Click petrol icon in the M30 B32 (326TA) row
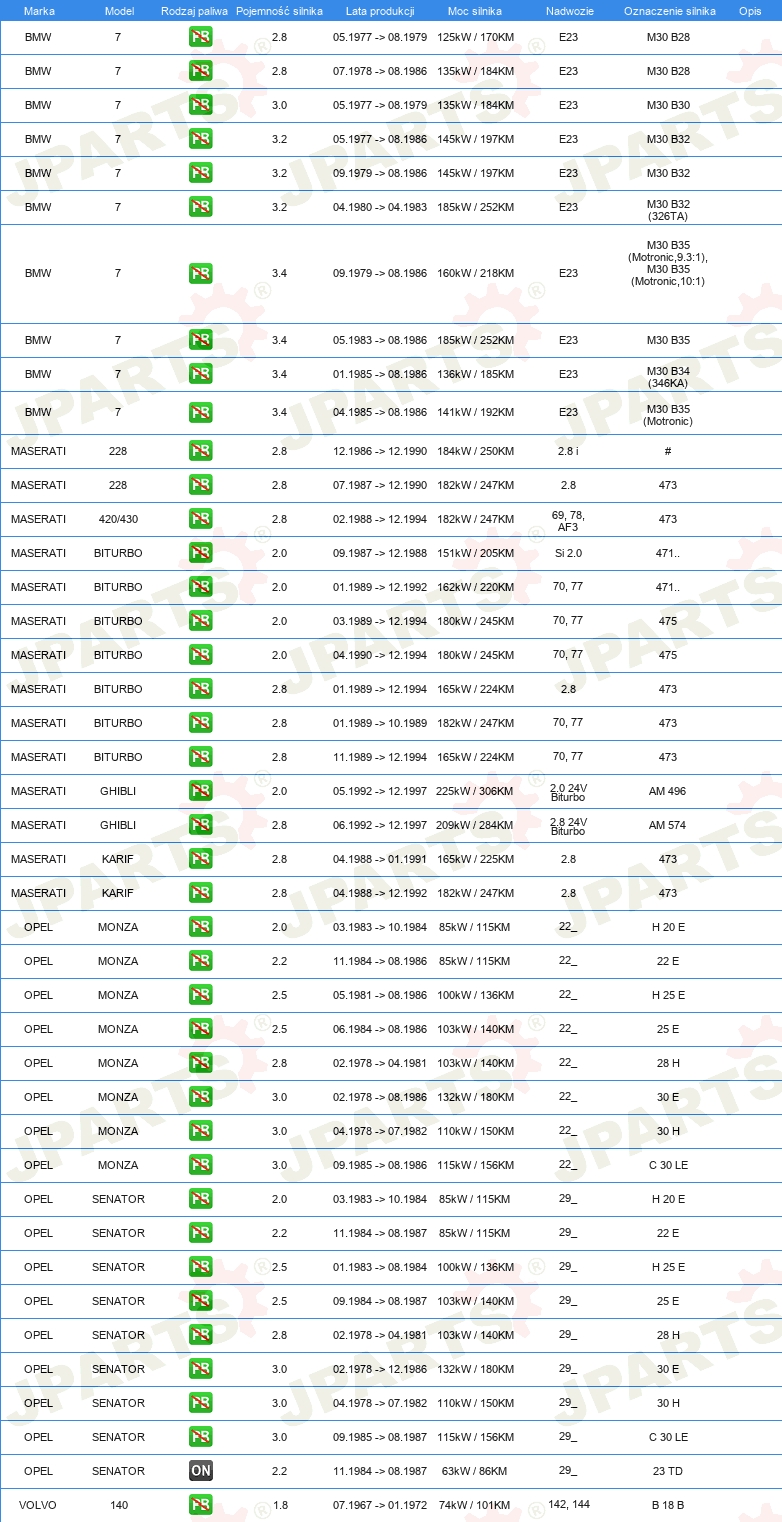782x1522 pixels. tap(200, 207)
